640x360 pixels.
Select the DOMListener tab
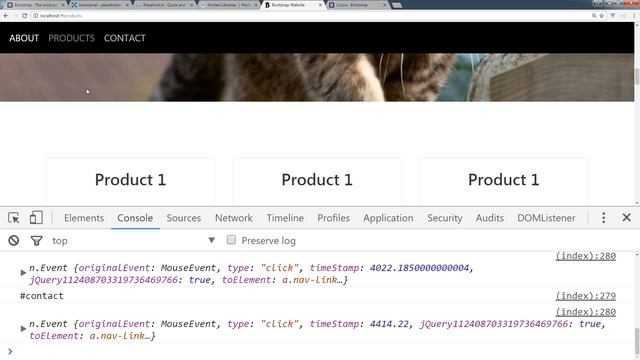tap(546, 218)
